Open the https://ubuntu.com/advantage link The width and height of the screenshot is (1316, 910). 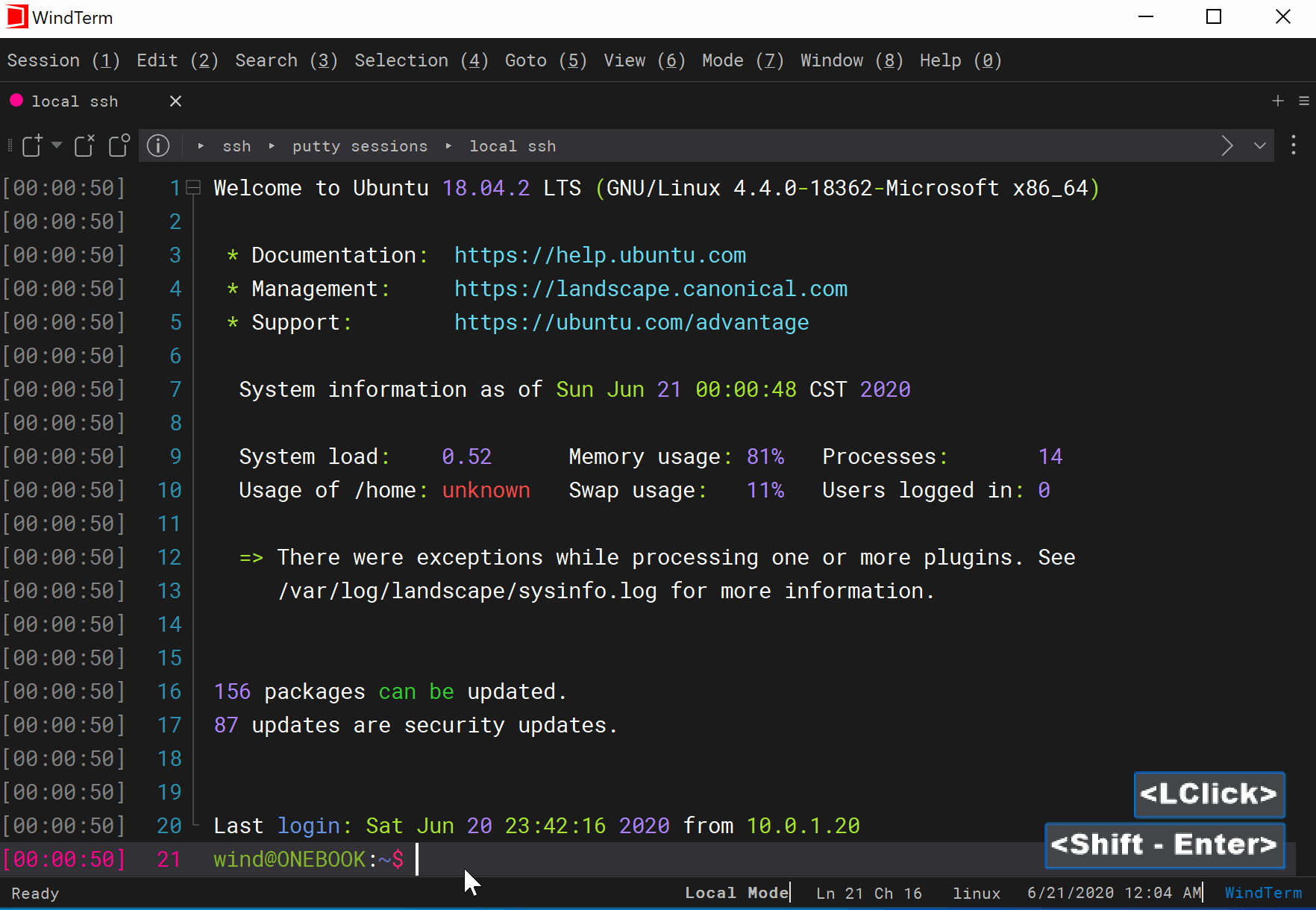pyautogui.click(x=632, y=322)
